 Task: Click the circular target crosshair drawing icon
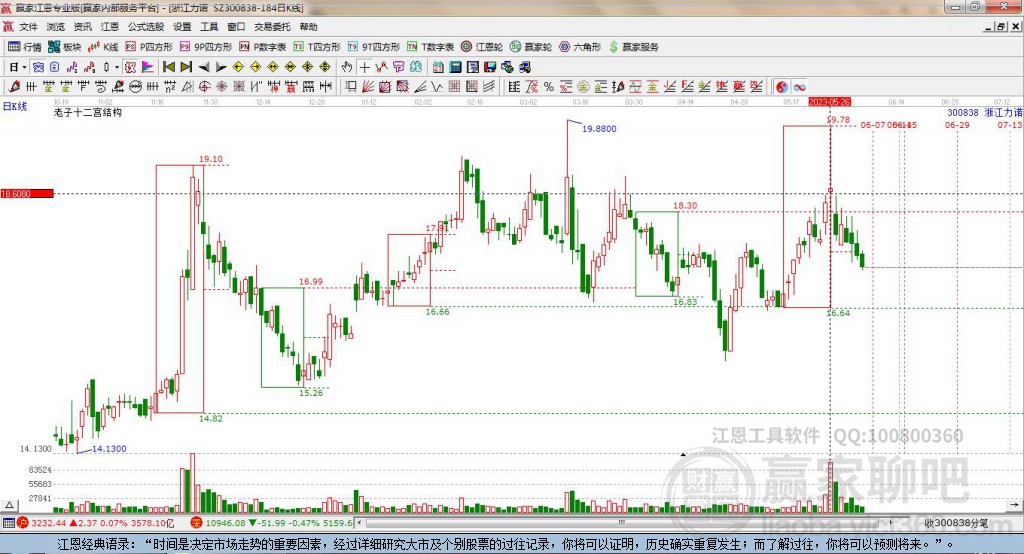tap(204, 86)
